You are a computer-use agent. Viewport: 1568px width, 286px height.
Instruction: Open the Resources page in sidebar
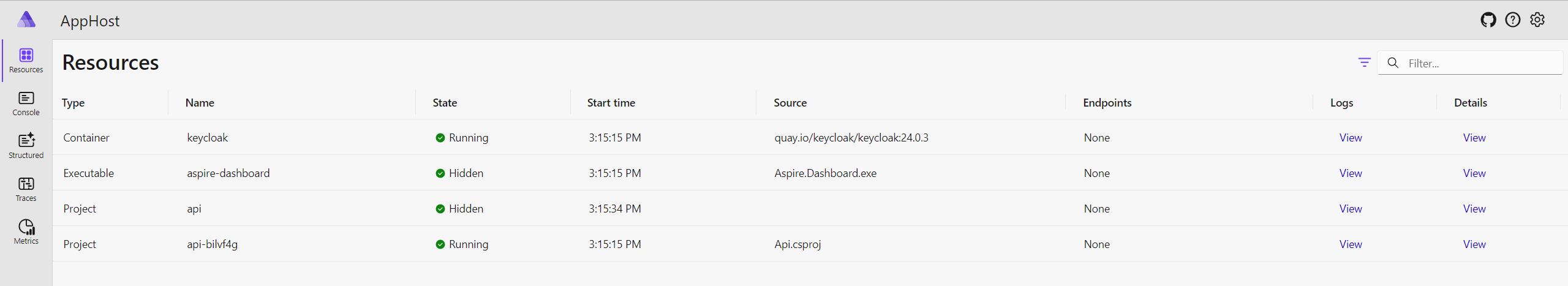[x=26, y=61]
